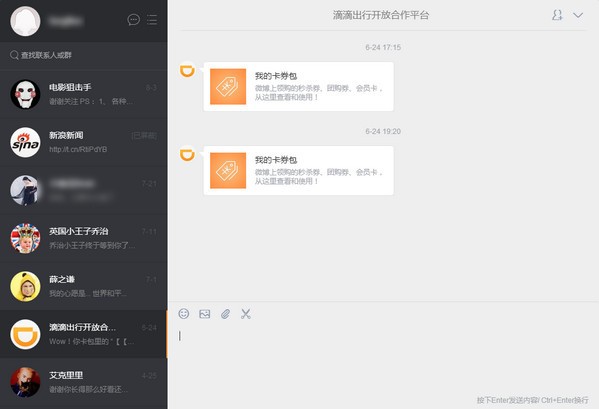Start a screenshot with the scissors icon

click(246, 314)
